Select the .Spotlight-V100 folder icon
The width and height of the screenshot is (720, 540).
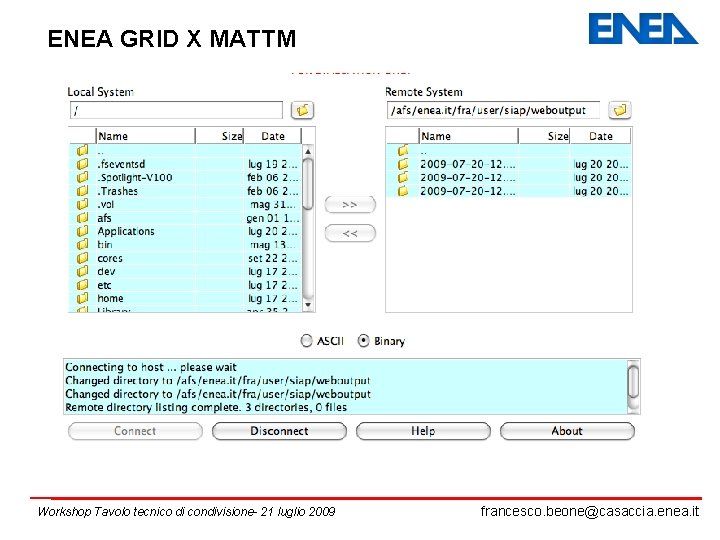pyautogui.click(x=83, y=177)
